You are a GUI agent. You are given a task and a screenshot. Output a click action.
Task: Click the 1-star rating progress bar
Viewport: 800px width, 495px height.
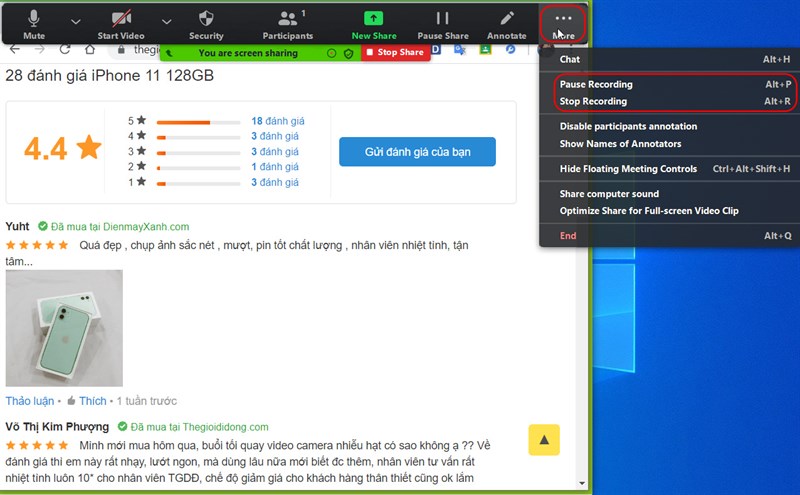(198, 184)
